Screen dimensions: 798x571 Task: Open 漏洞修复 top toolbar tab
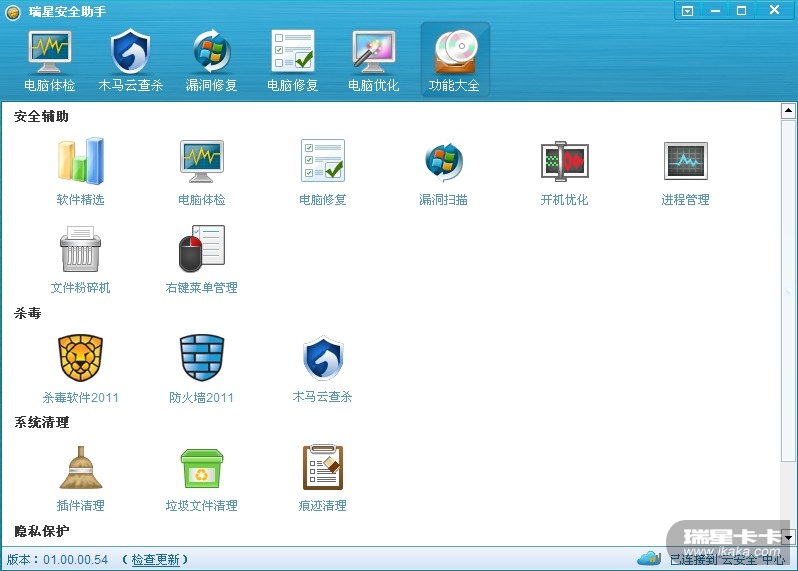click(x=211, y=61)
